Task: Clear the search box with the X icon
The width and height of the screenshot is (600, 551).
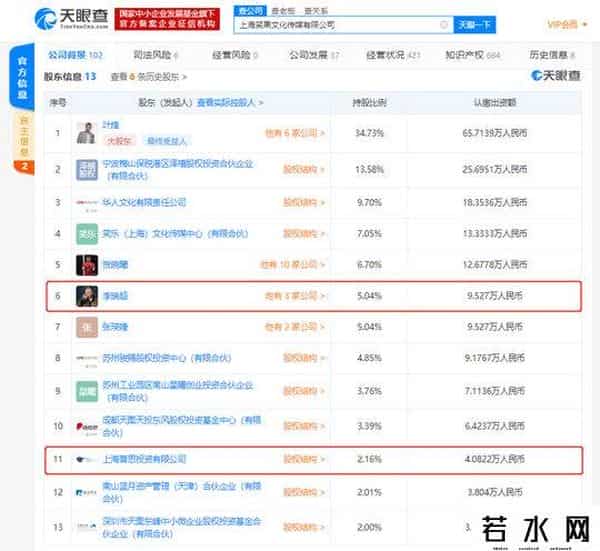Action: pyautogui.click(x=444, y=25)
